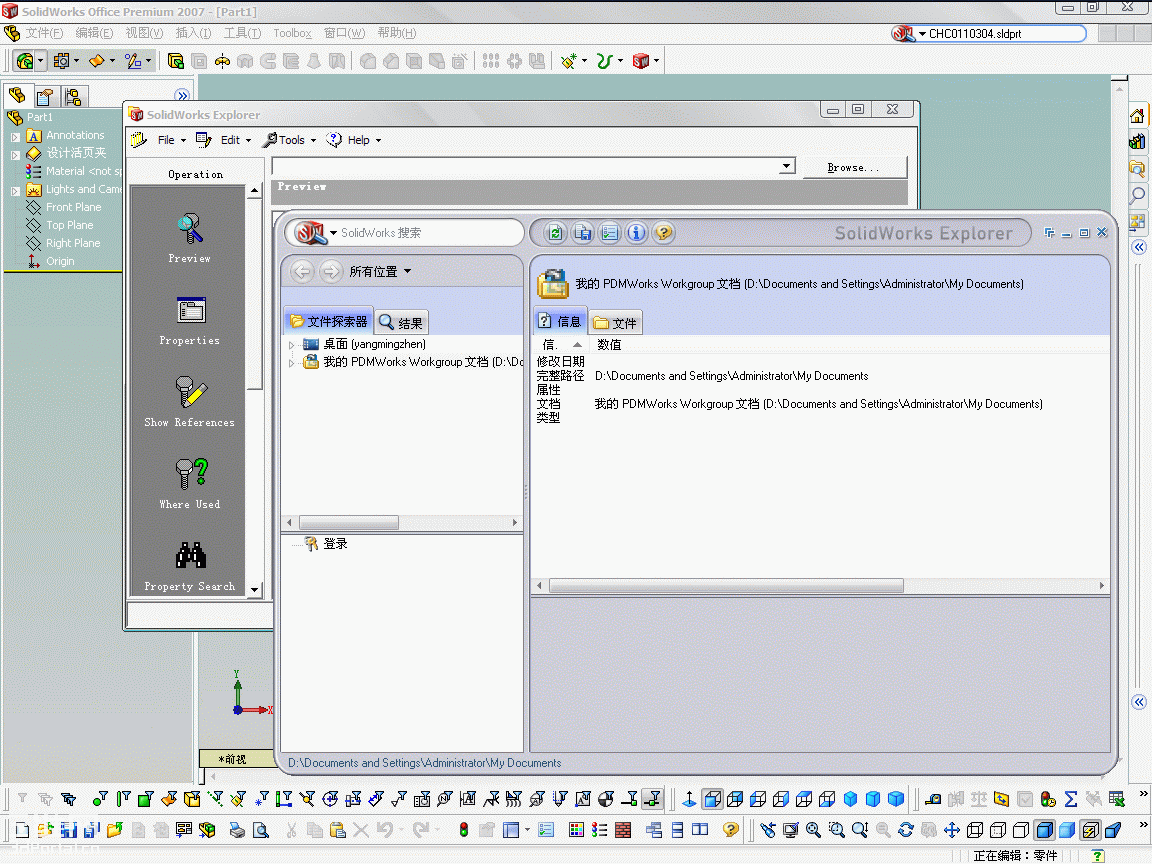This screenshot has height=864, width=1152.
Task: Open the File menu in SolidWorks Explorer
Action: point(172,140)
